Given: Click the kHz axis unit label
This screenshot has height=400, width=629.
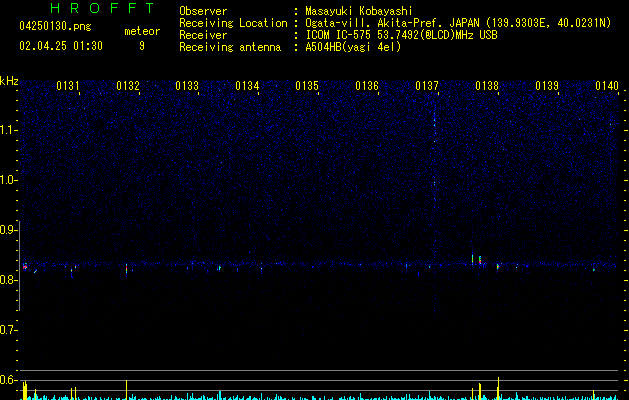Looking at the screenshot, I should 9,81.
